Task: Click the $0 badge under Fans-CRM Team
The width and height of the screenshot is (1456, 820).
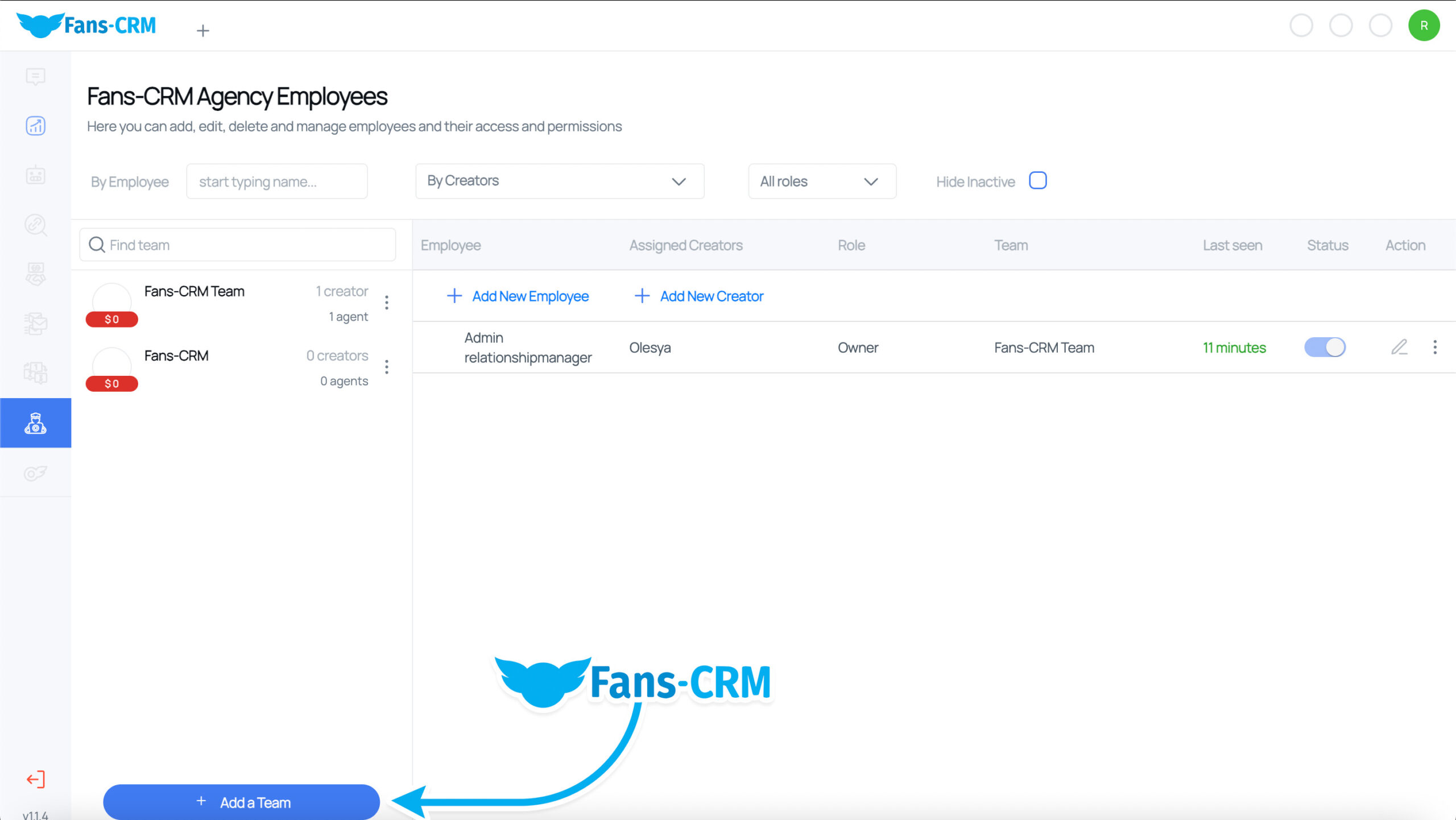Action: coord(112,319)
